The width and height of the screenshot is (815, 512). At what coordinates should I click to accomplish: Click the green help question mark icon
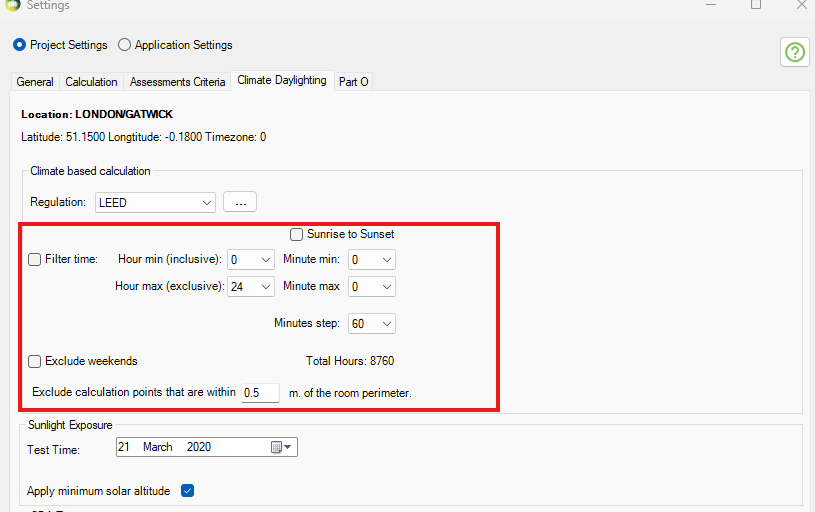795,52
